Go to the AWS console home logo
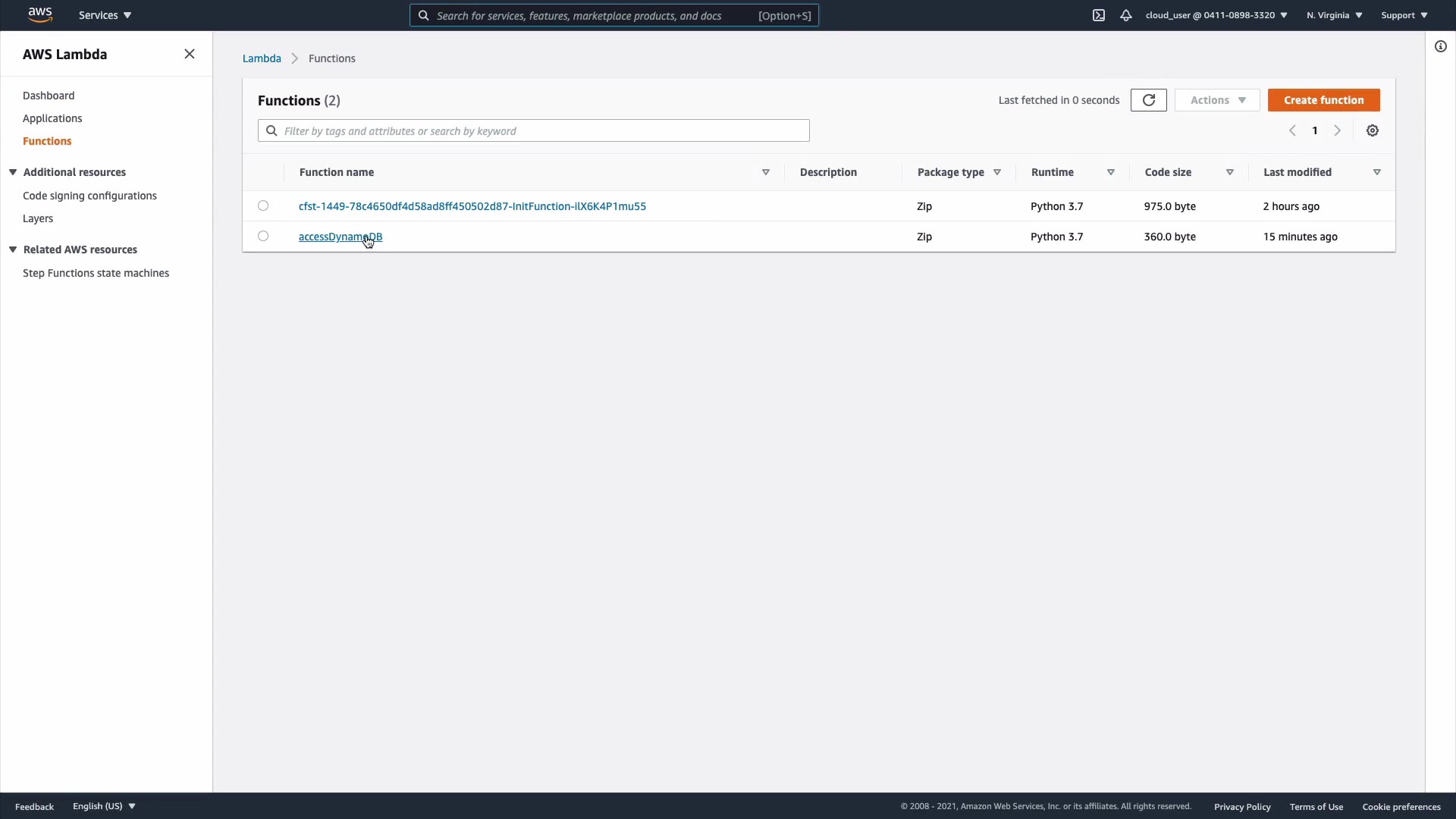 [x=39, y=15]
